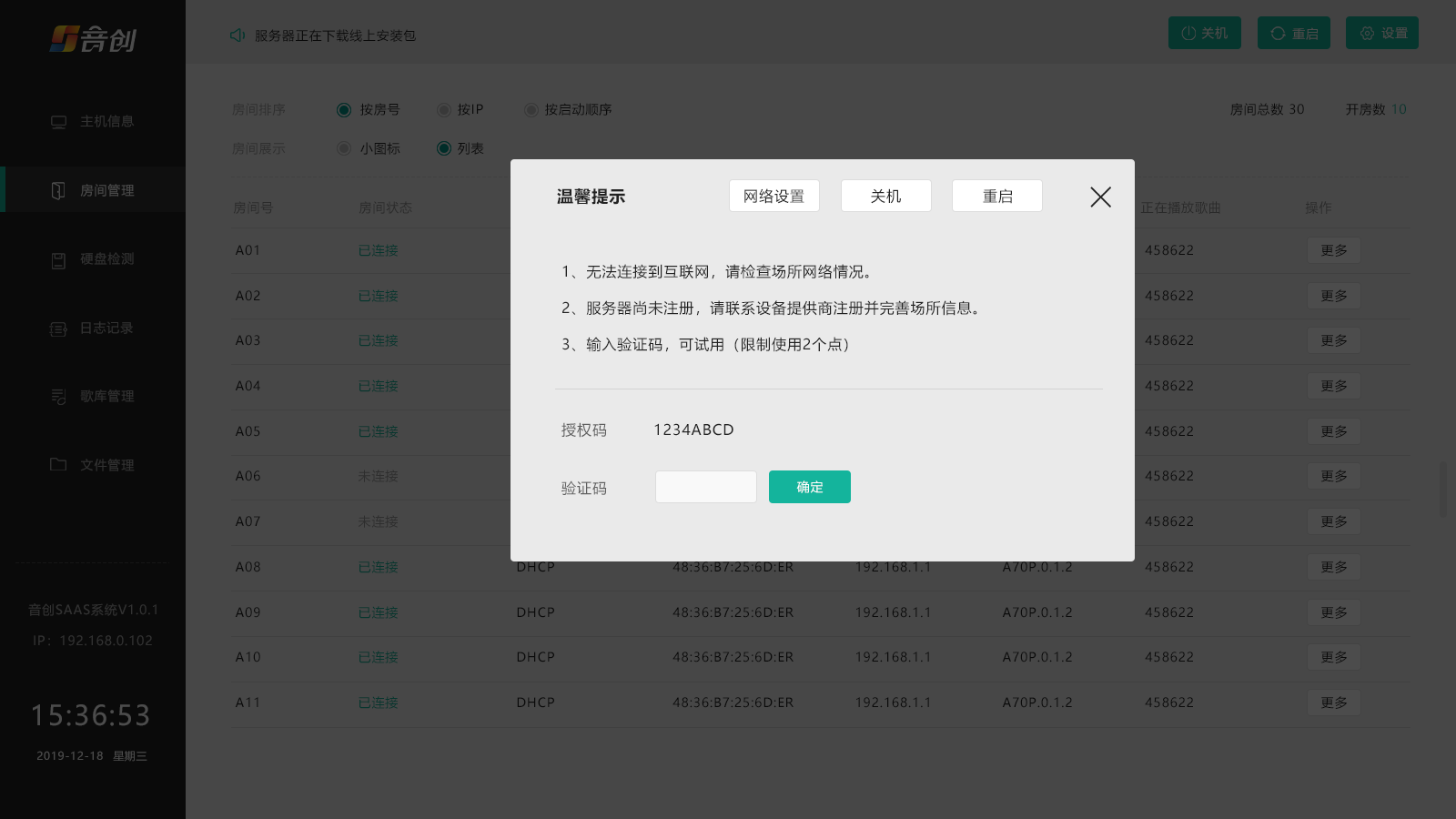Select the 按房号 sort radio button
This screenshot has width=1456, height=819.
[344, 110]
